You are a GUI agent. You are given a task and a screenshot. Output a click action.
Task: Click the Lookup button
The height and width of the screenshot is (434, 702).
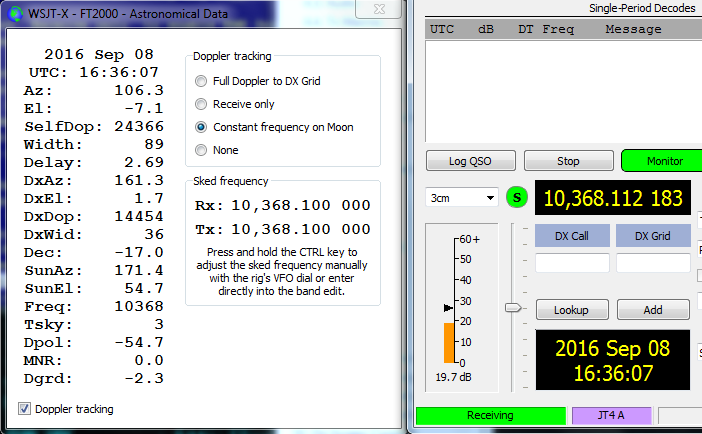572,309
